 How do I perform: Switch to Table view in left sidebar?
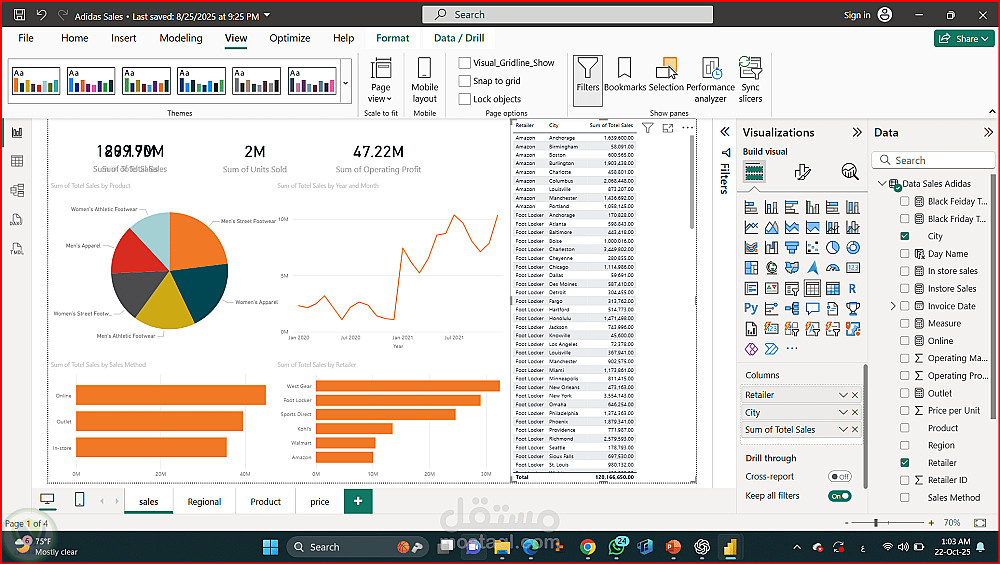[17, 161]
